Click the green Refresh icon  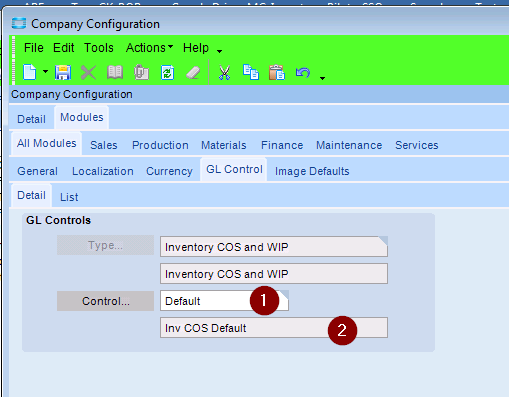tap(167, 72)
